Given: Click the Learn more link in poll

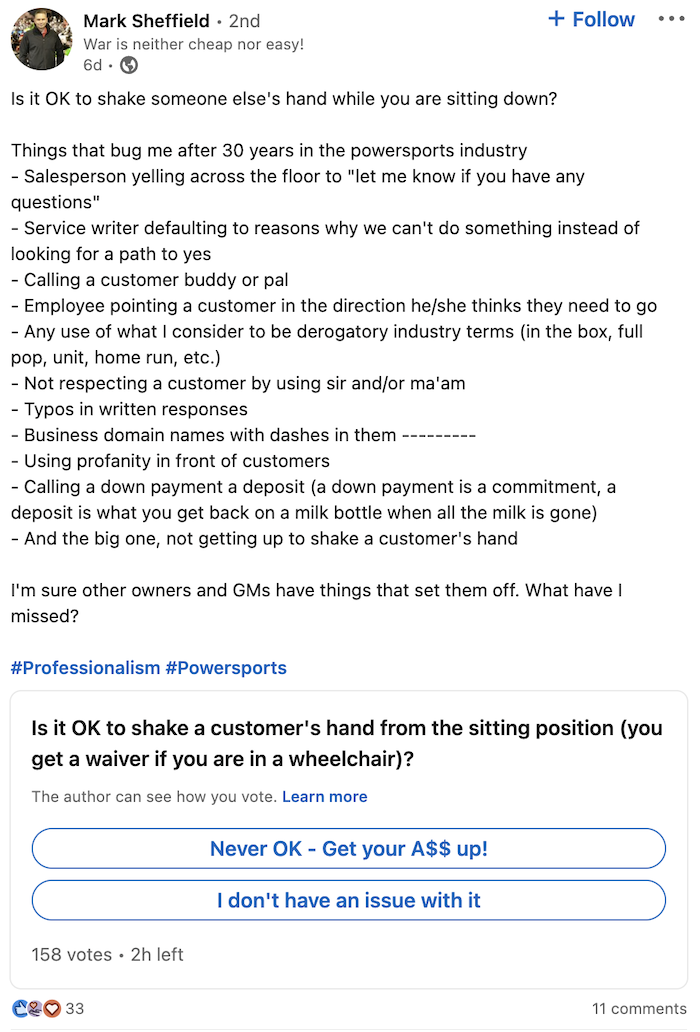Looking at the screenshot, I should pyautogui.click(x=325, y=797).
